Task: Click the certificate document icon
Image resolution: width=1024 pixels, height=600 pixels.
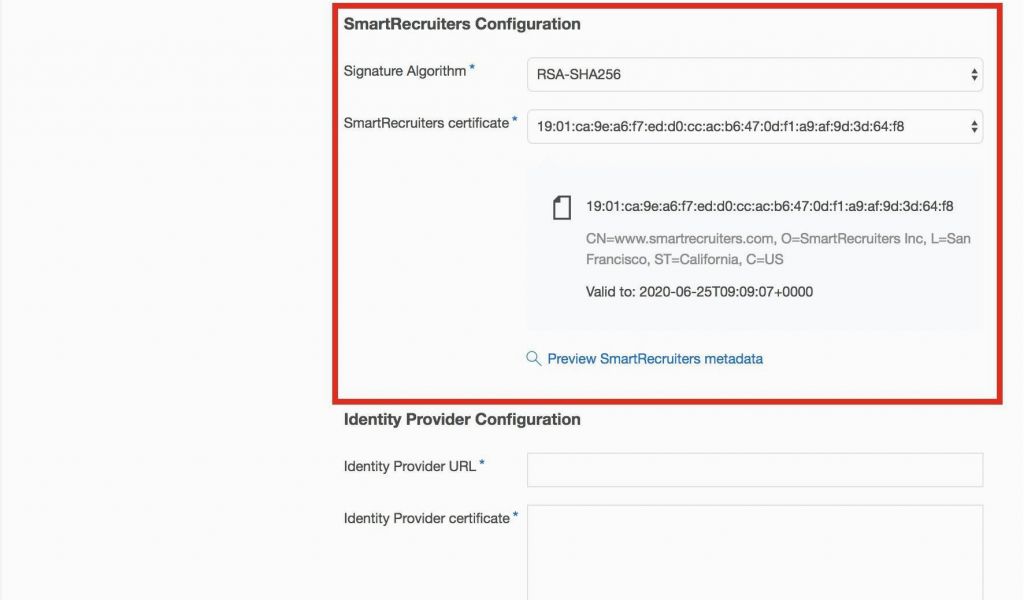Action: 562,207
